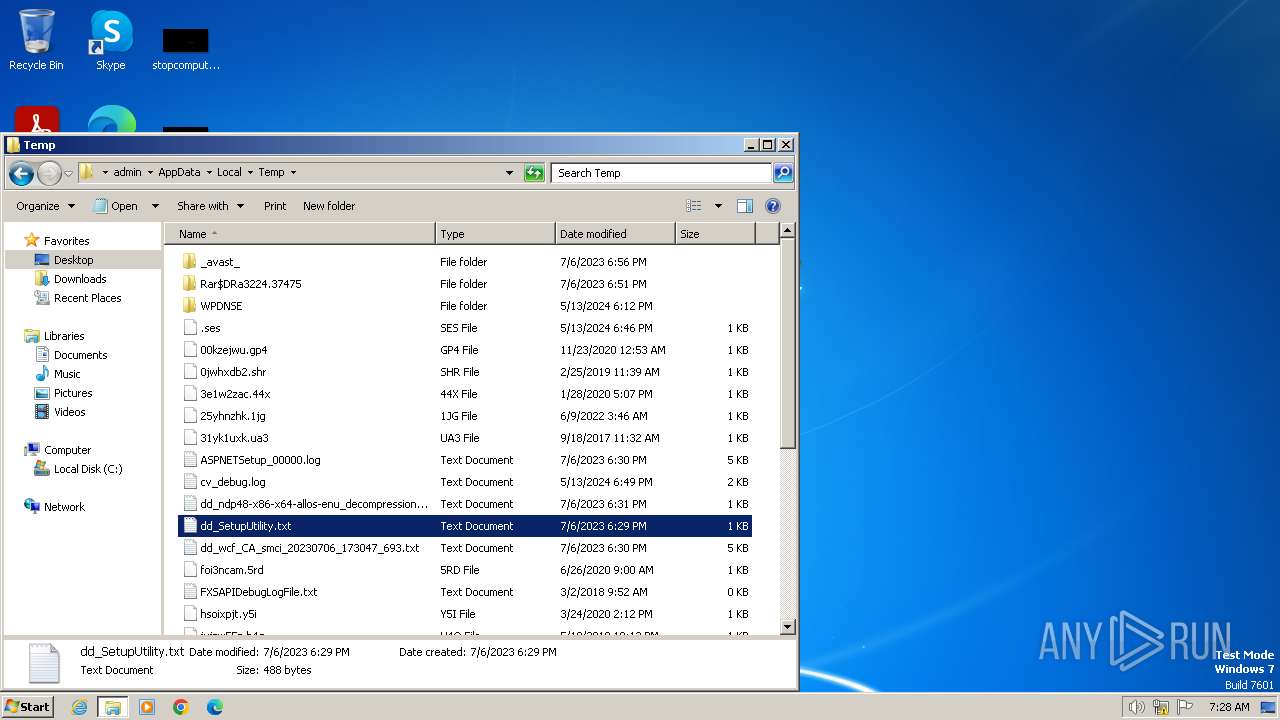
Task: Sort by the Size column header
Action: click(x=715, y=234)
